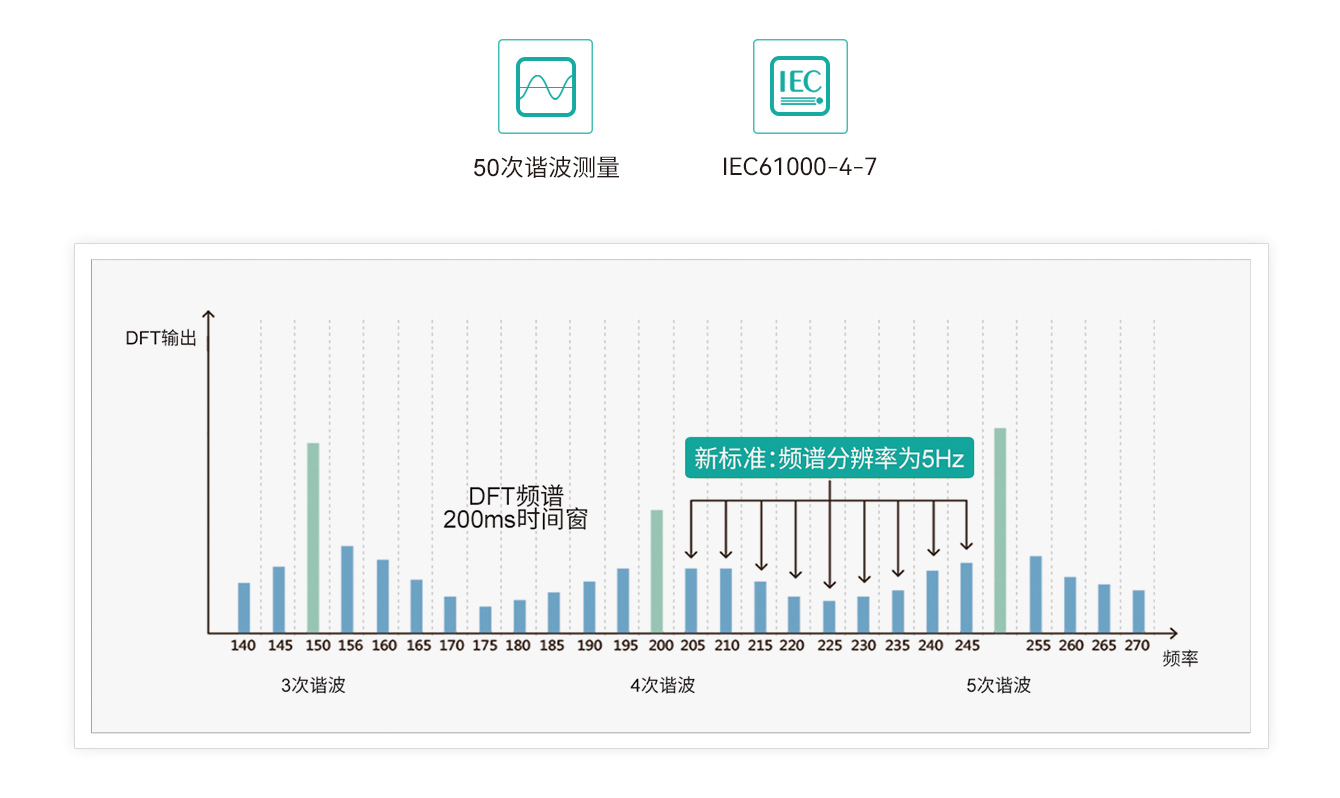Image resolution: width=1340 pixels, height=798 pixels.
Task: Click the sine waveform harmonic measurement icon
Action: click(x=545, y=86)
